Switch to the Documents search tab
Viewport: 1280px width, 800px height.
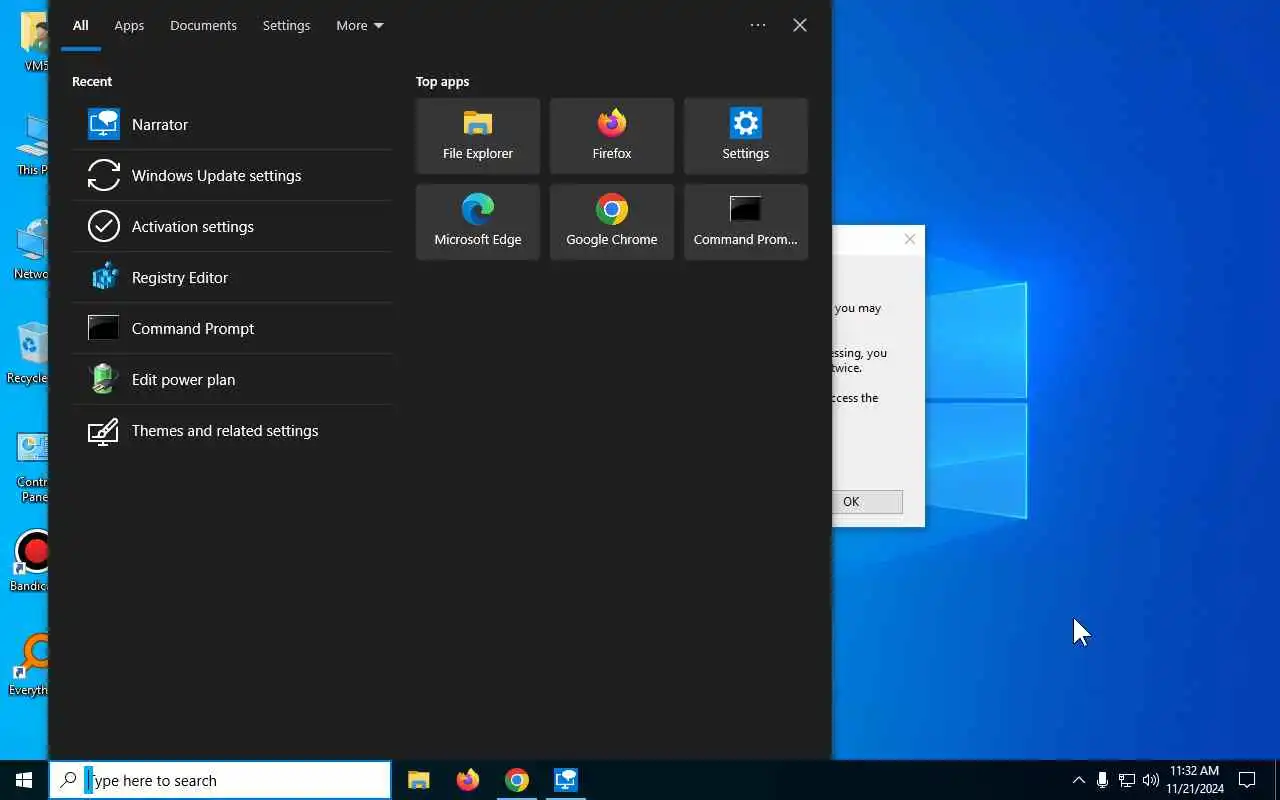click(x=203, y=25)
